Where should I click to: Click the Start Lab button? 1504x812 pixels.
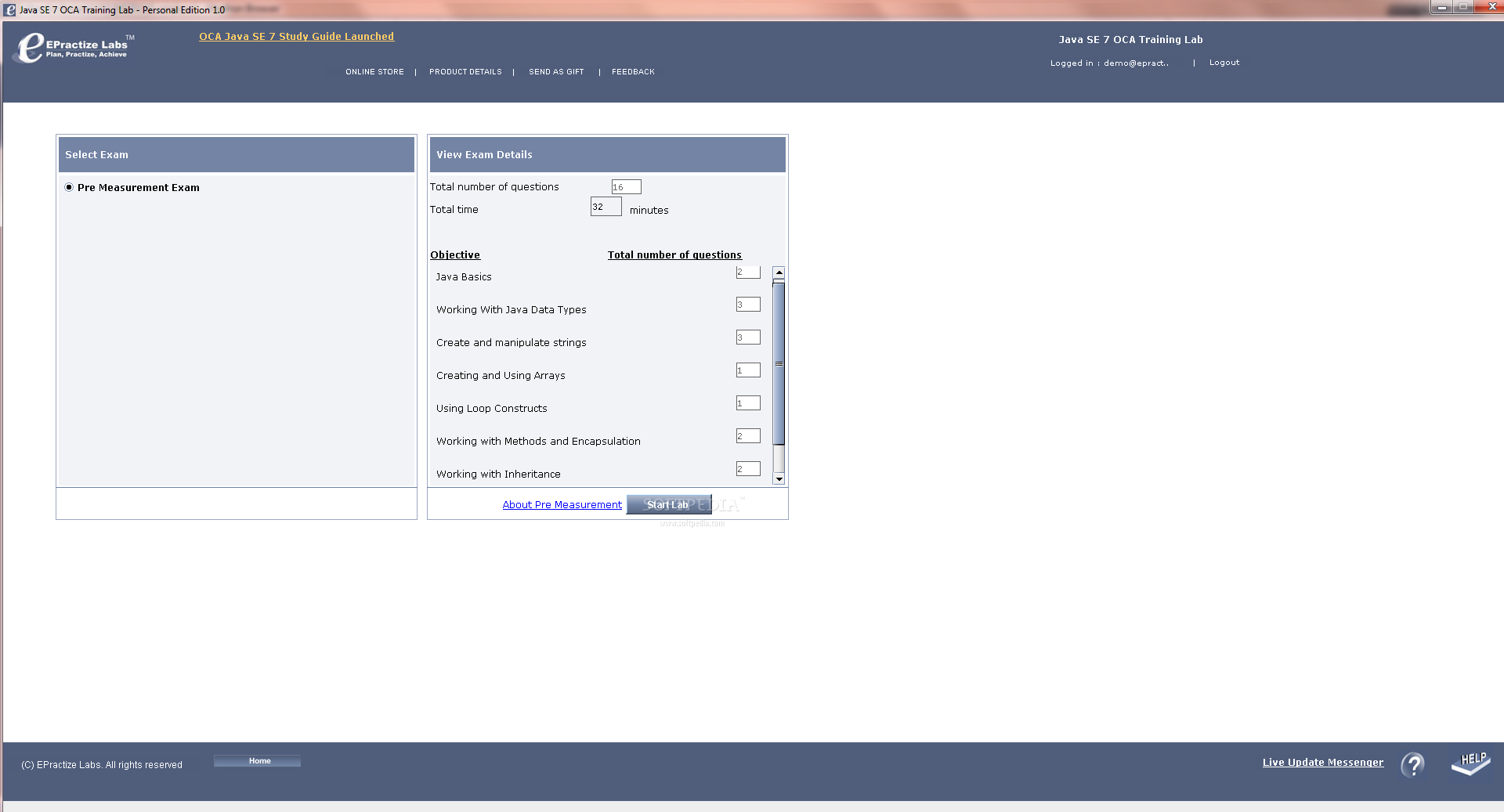pyautogui.click(x=668, y=504)
